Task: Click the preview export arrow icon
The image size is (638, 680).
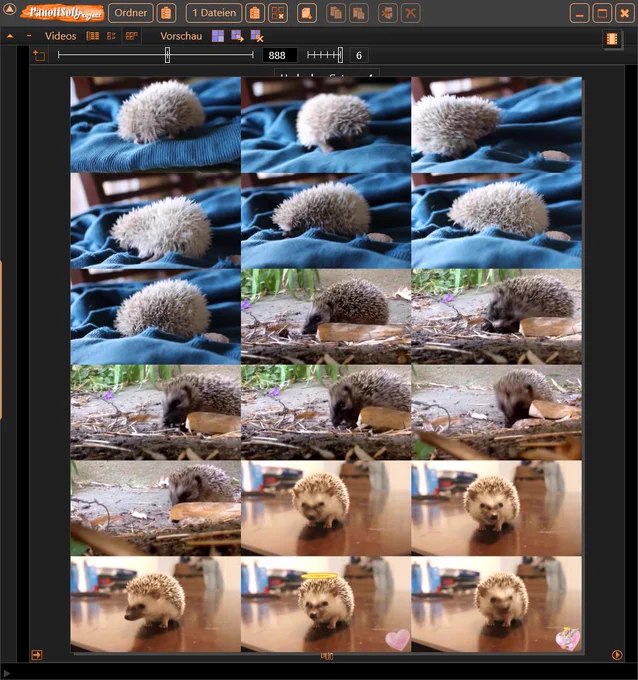Action: pos(237,36)
